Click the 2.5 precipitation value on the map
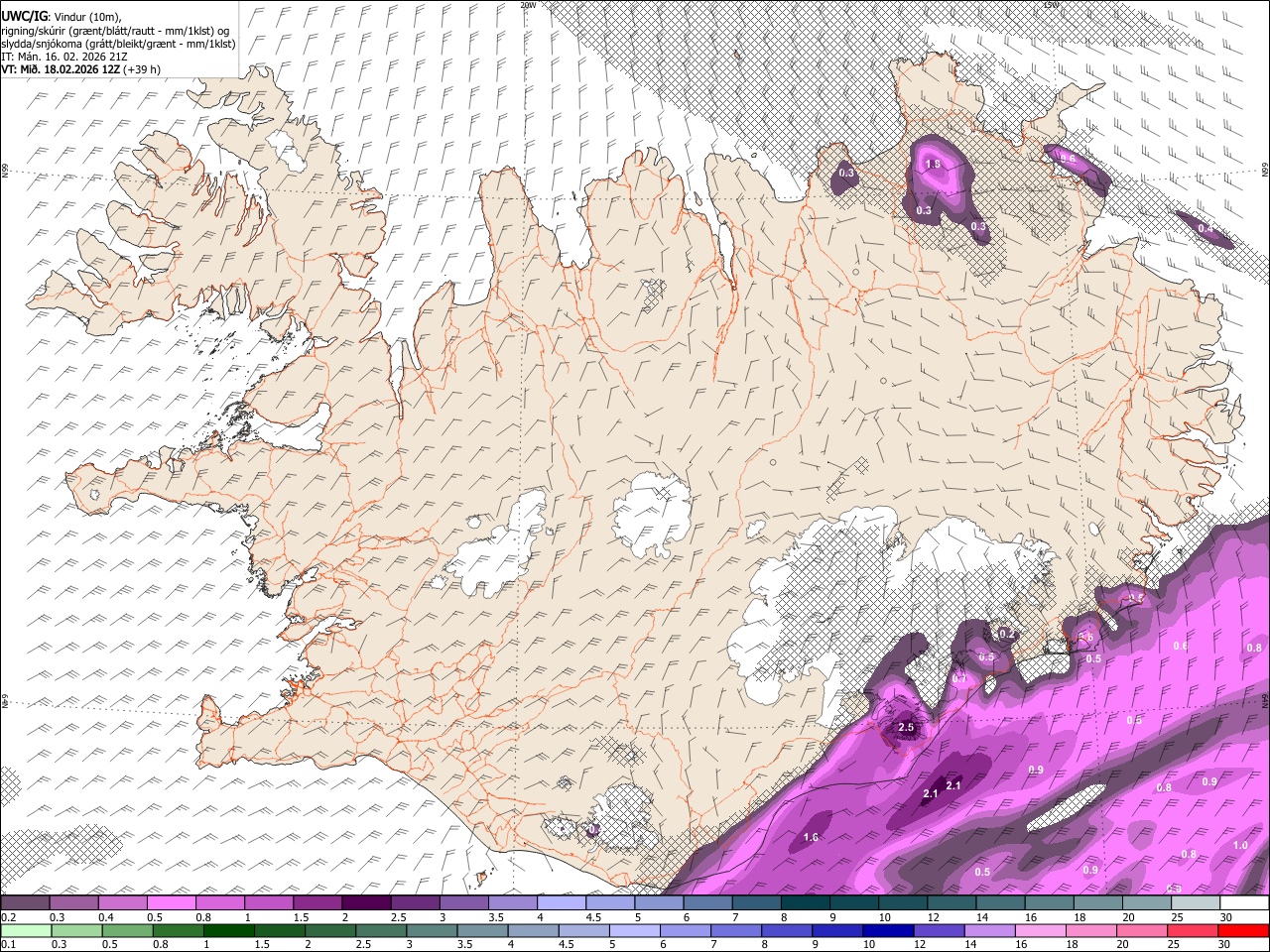 (x=905, y=727)
